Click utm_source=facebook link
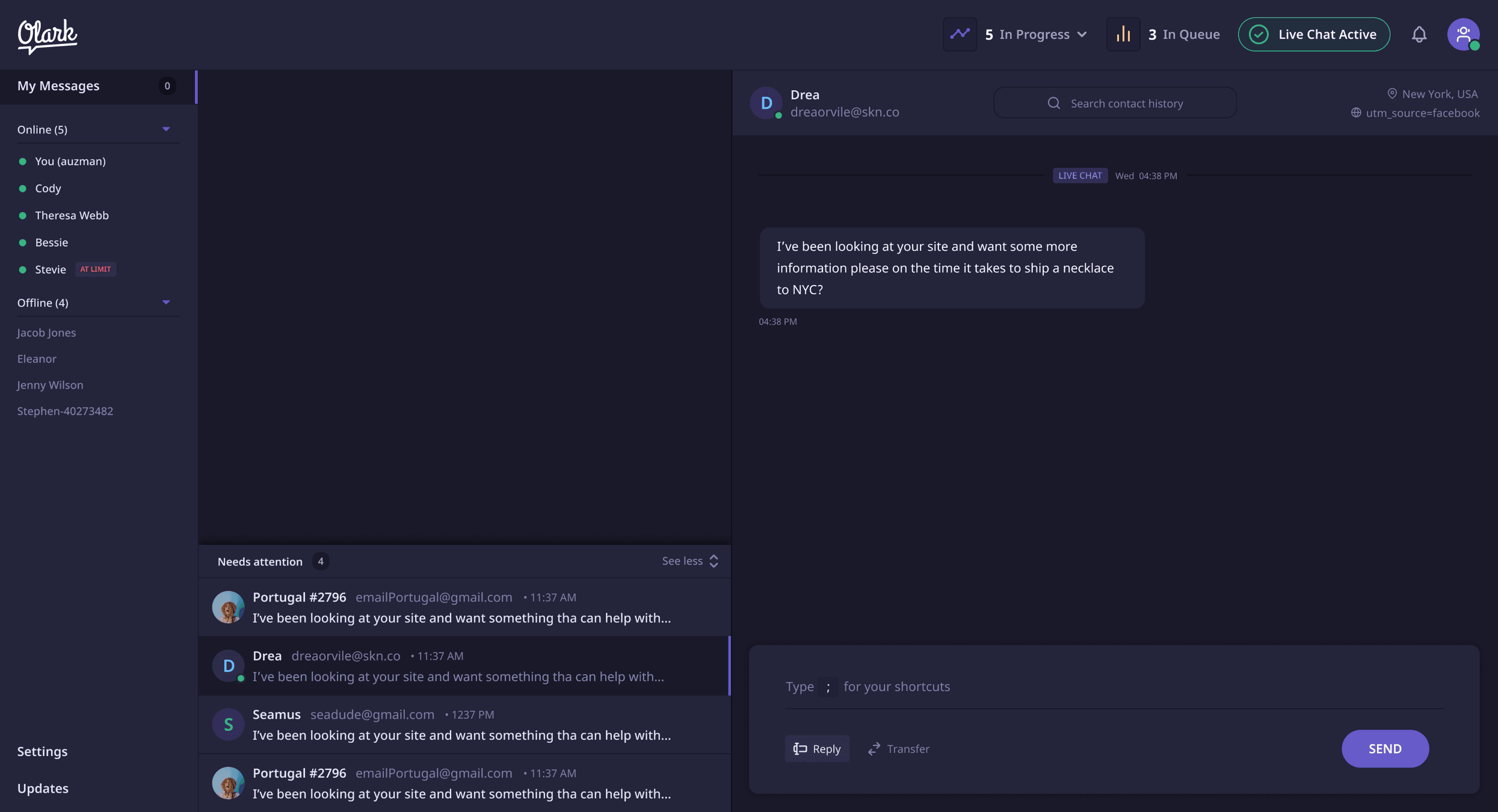Screen dimensions: 1498x812 1422,112
